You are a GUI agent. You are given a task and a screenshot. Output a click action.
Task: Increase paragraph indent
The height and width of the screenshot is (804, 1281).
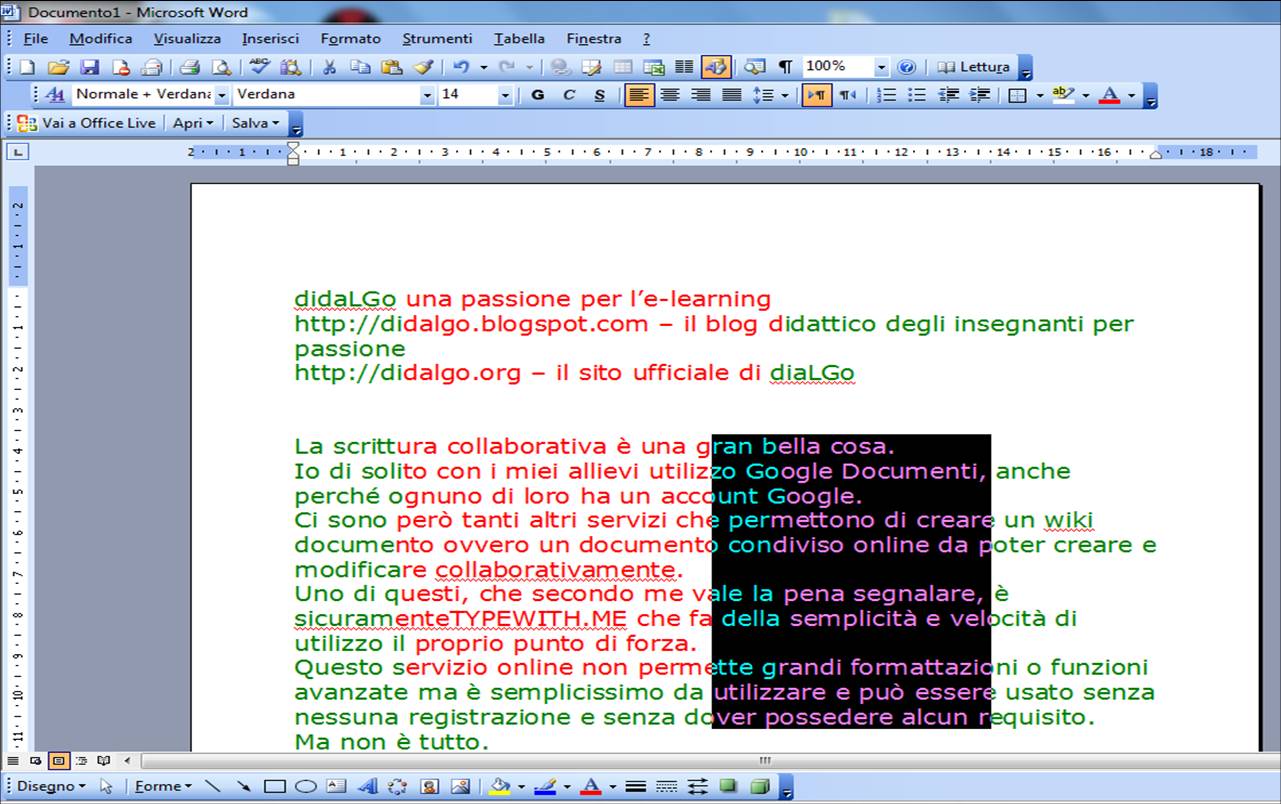coord(980,95)
